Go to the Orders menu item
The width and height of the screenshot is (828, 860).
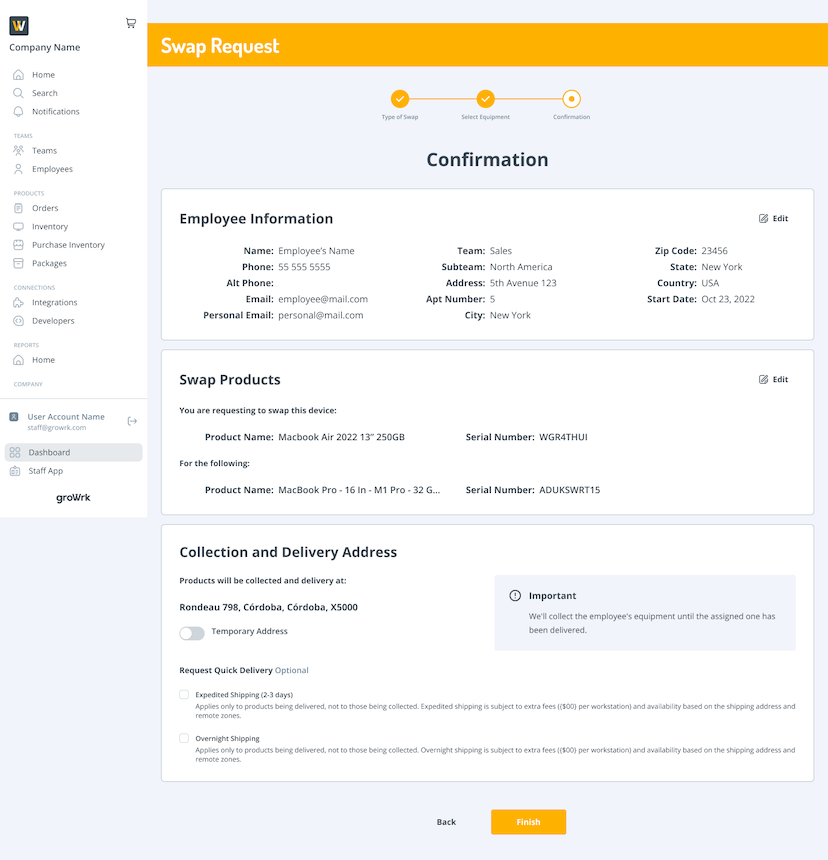click(45, 208)
